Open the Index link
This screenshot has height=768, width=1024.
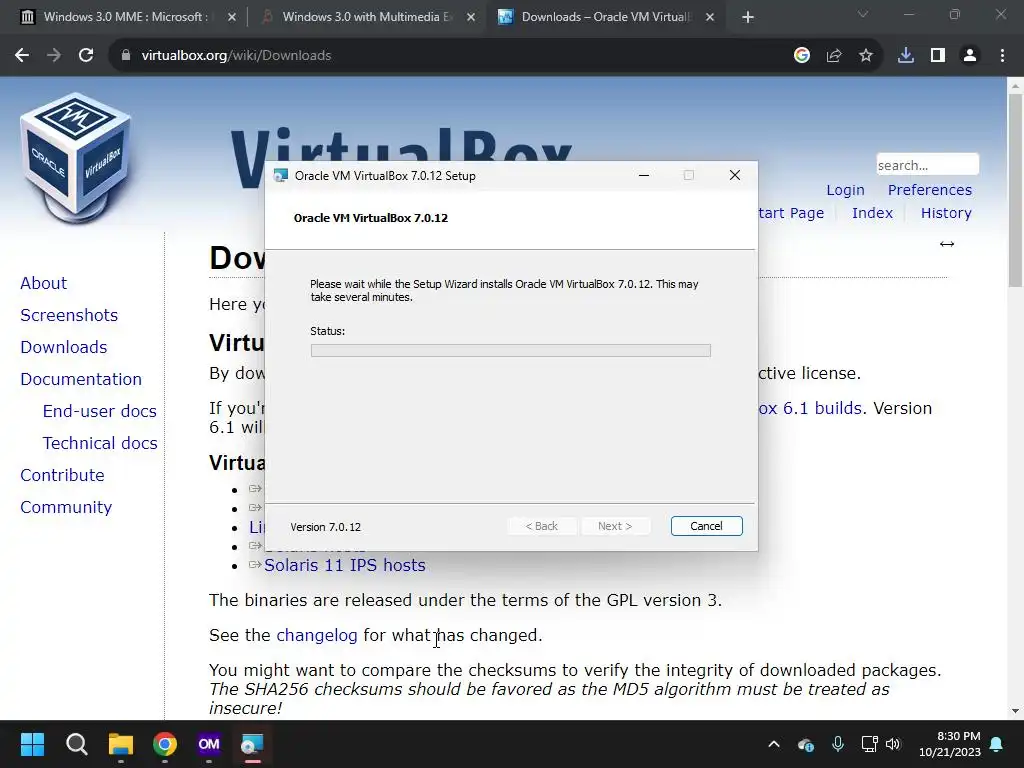pos(872,213)
